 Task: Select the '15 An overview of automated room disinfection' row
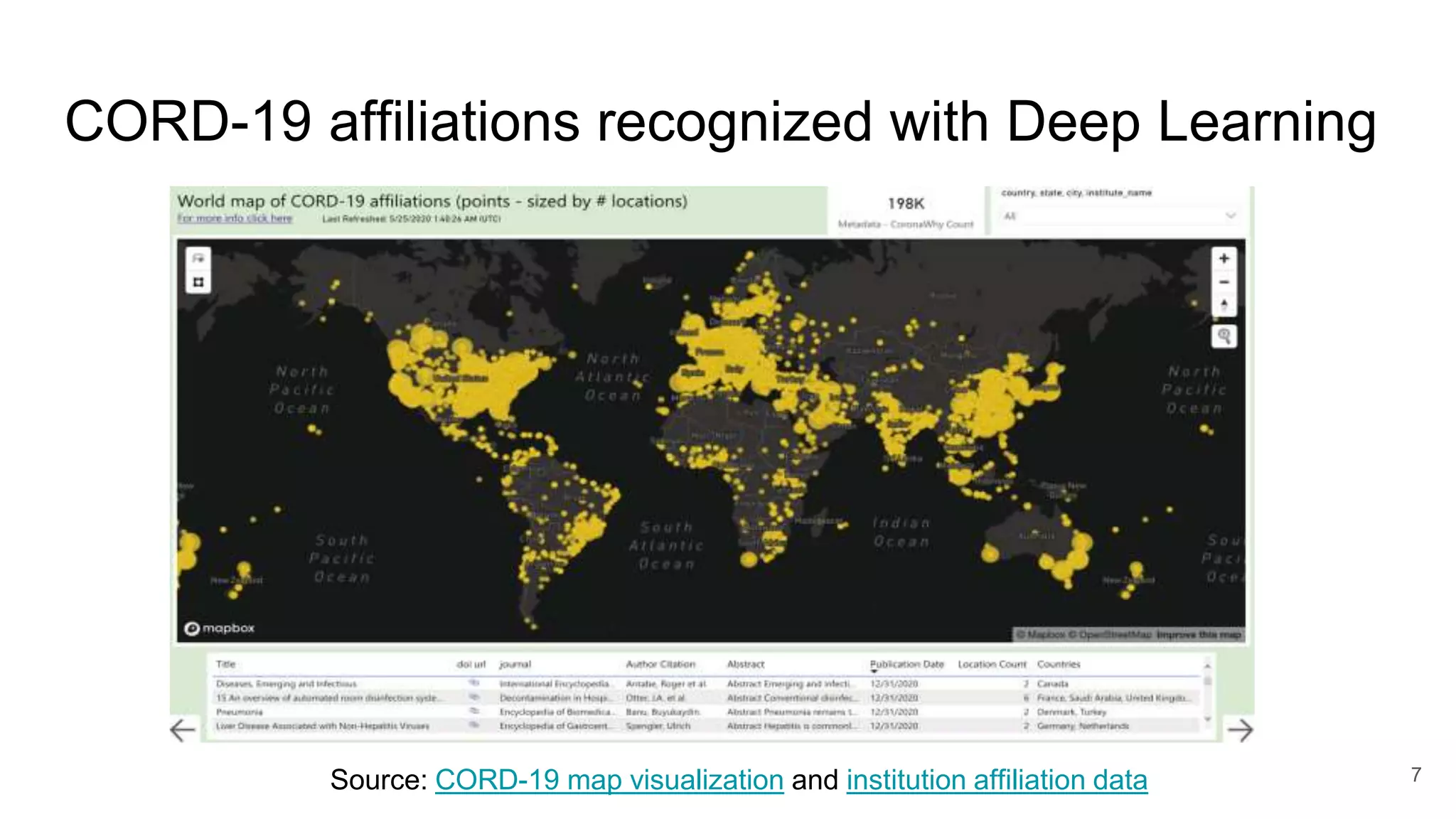[328, 697]
